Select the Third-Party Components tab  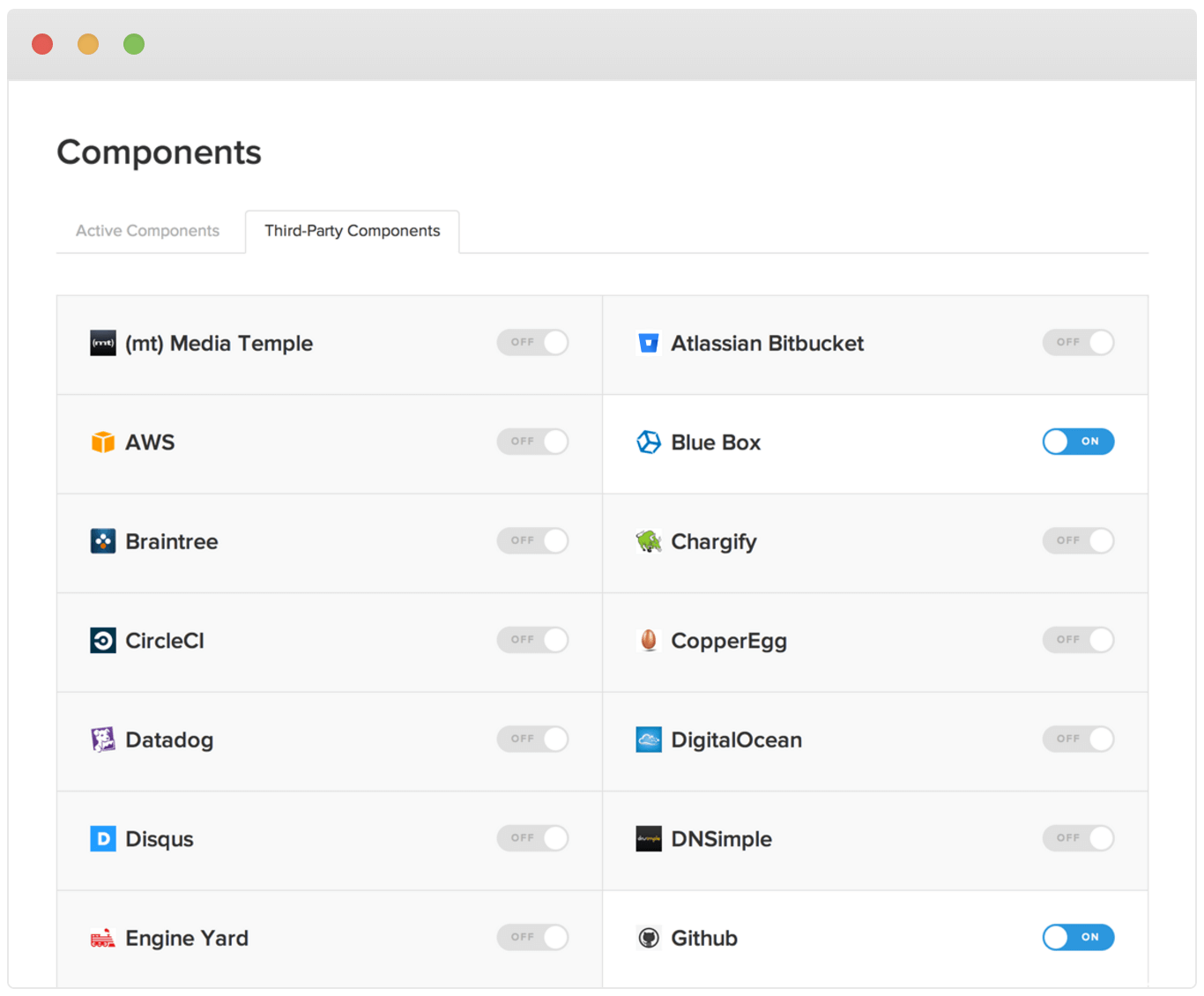coord(352,231)
